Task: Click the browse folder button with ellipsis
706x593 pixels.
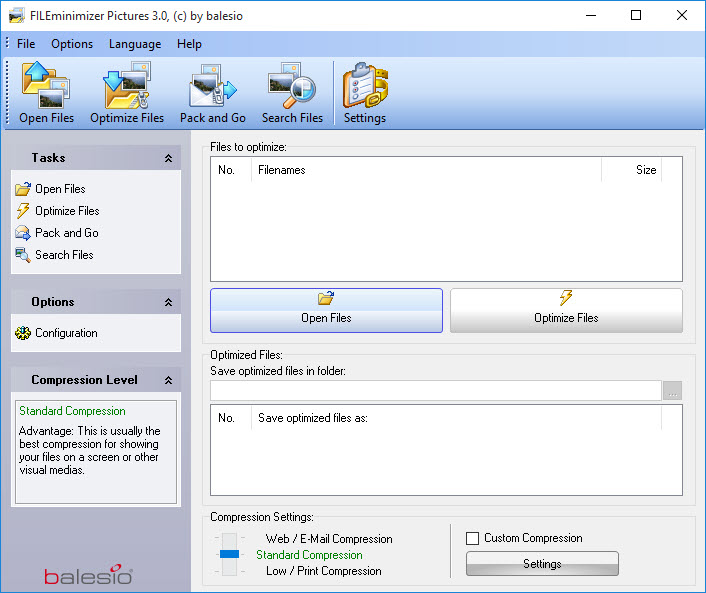Action: tap(673, 390)
